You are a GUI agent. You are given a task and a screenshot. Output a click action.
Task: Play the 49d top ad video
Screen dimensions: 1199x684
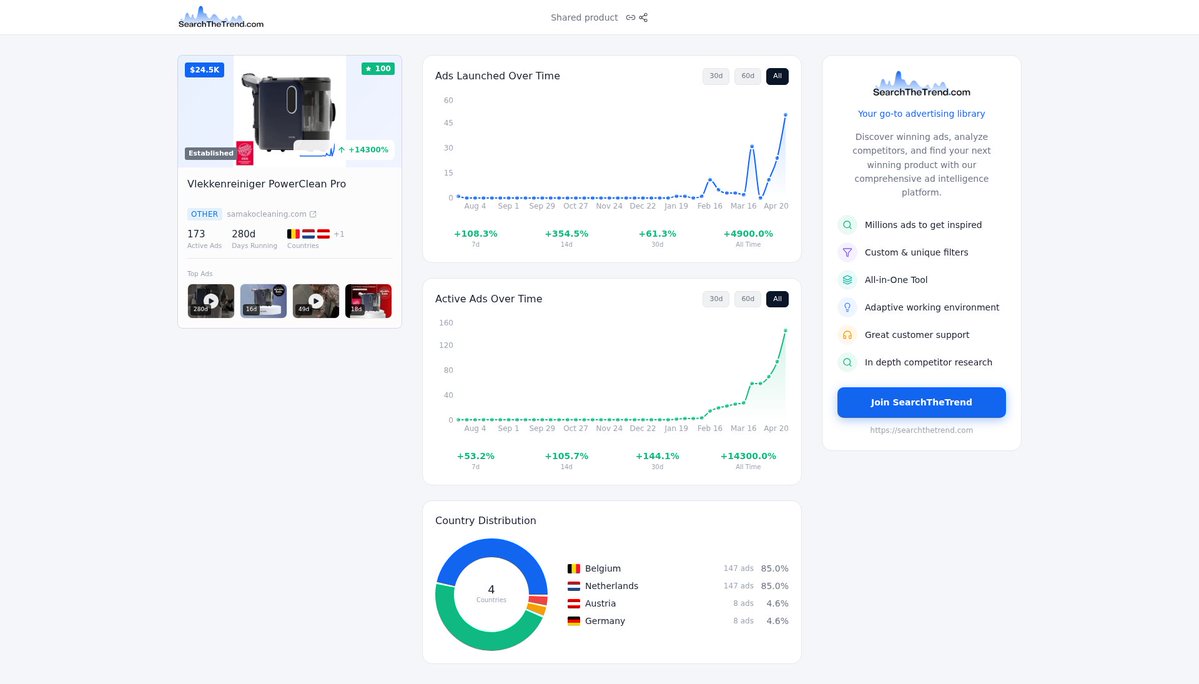(x=316, y=301)
